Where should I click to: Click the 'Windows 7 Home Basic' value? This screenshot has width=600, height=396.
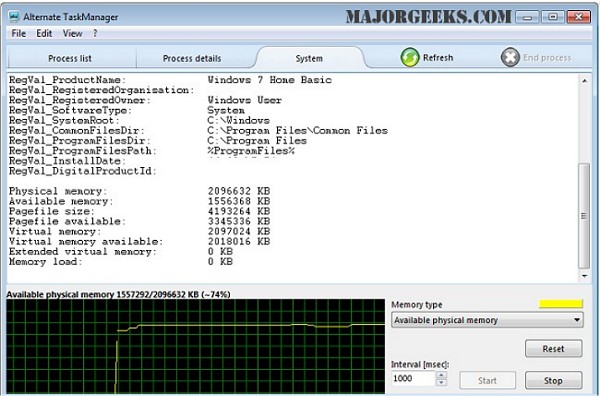tap(269, 80)
